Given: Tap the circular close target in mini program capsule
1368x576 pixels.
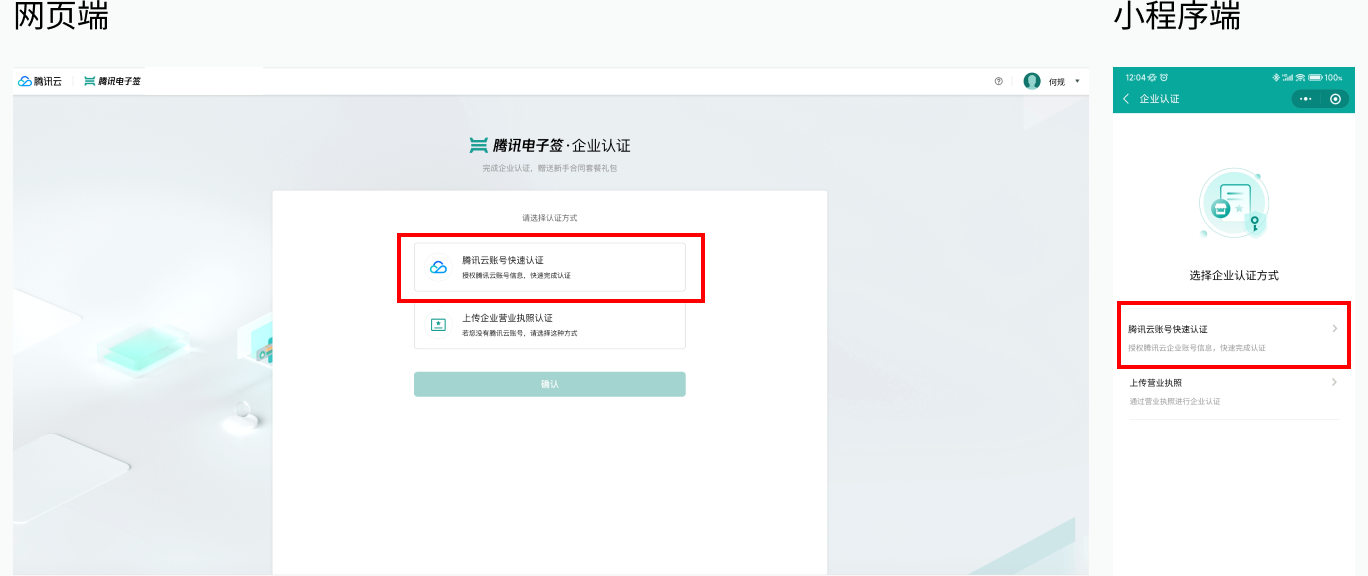Looking at the screenshot, I should 1336,99.
